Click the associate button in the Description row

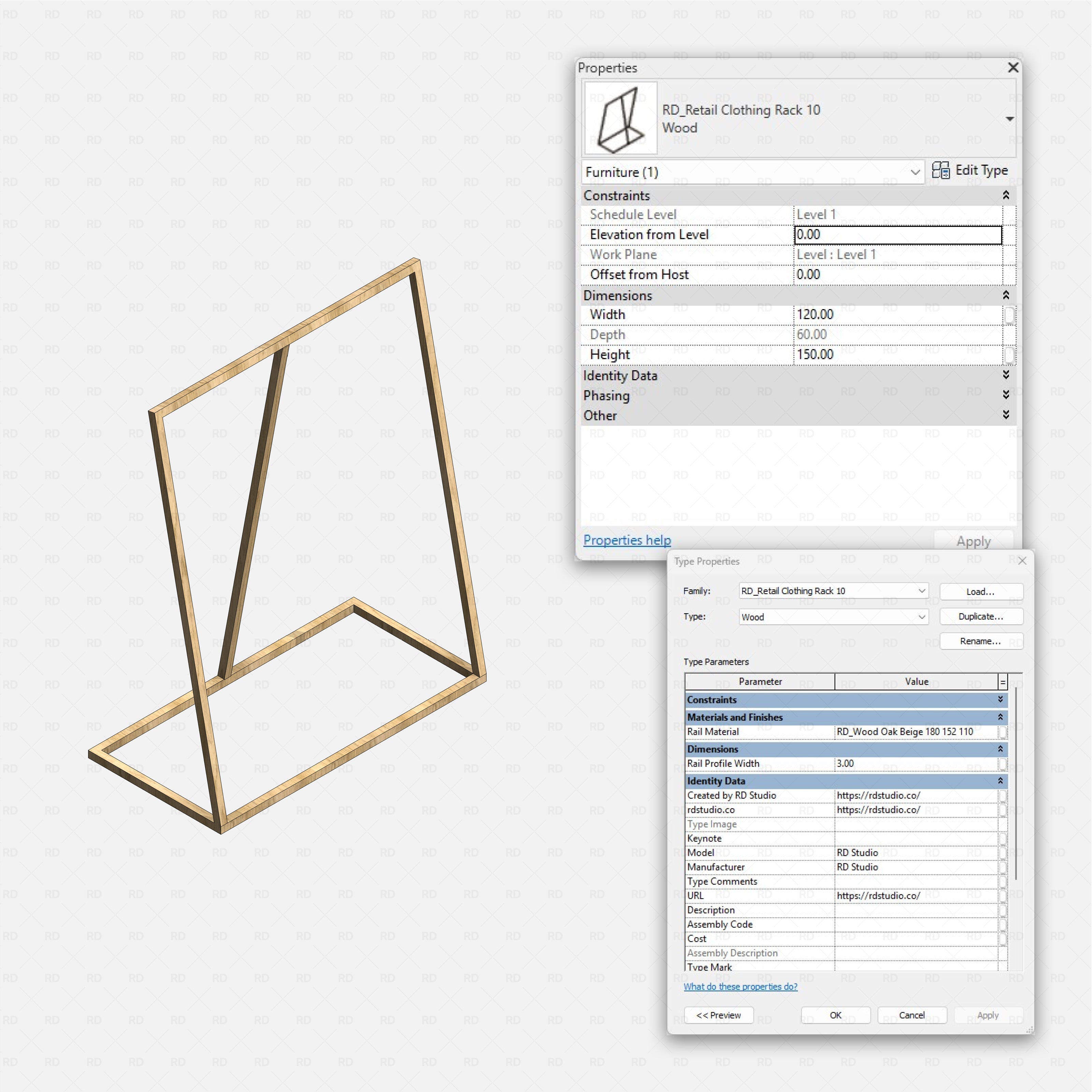point(1003,910)
